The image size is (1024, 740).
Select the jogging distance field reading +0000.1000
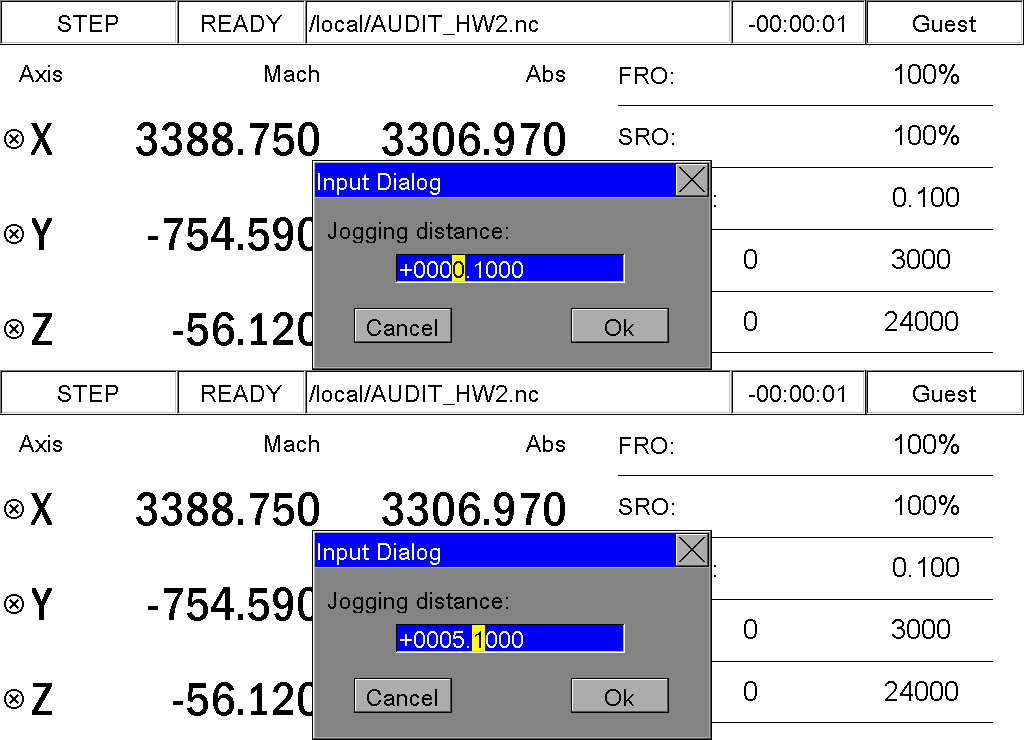510,268
